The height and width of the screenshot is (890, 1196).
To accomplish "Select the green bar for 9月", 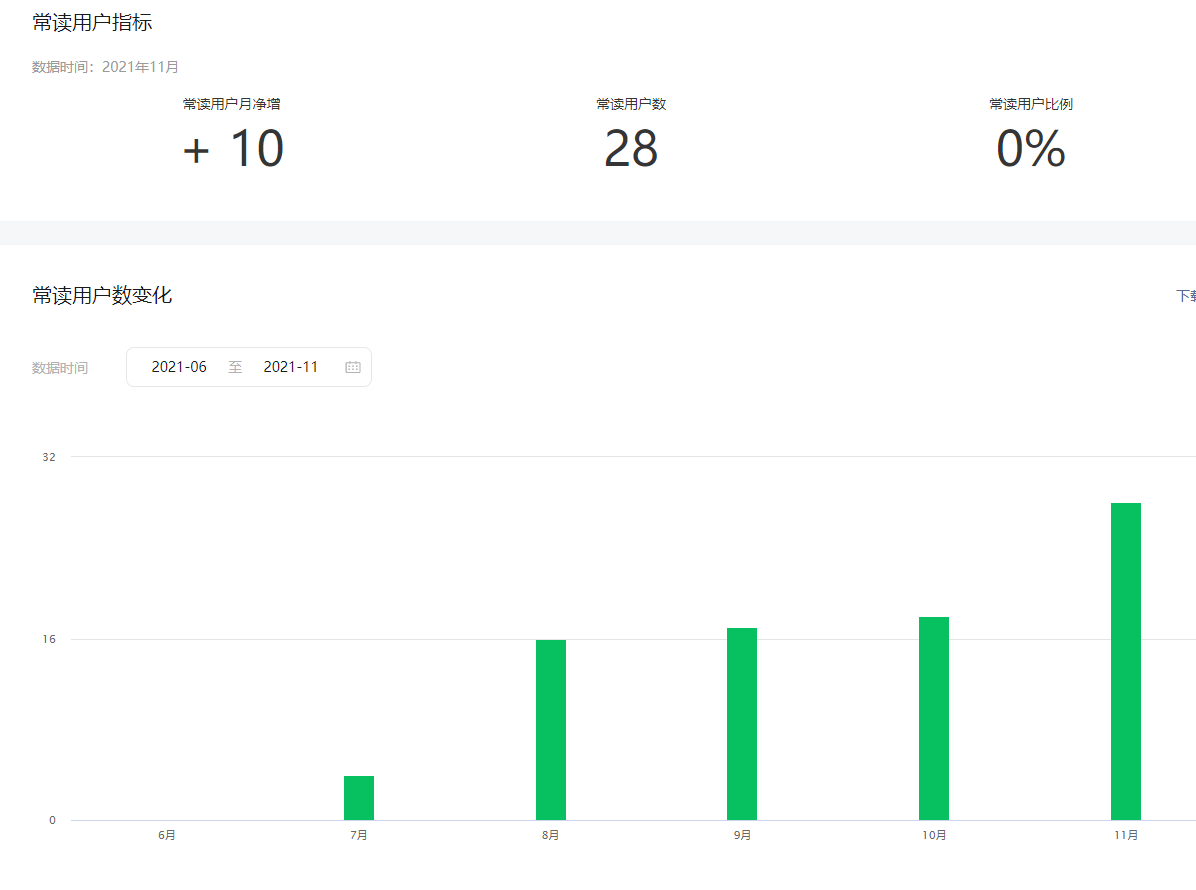I will pyautogui.click(x=742, y=724).
